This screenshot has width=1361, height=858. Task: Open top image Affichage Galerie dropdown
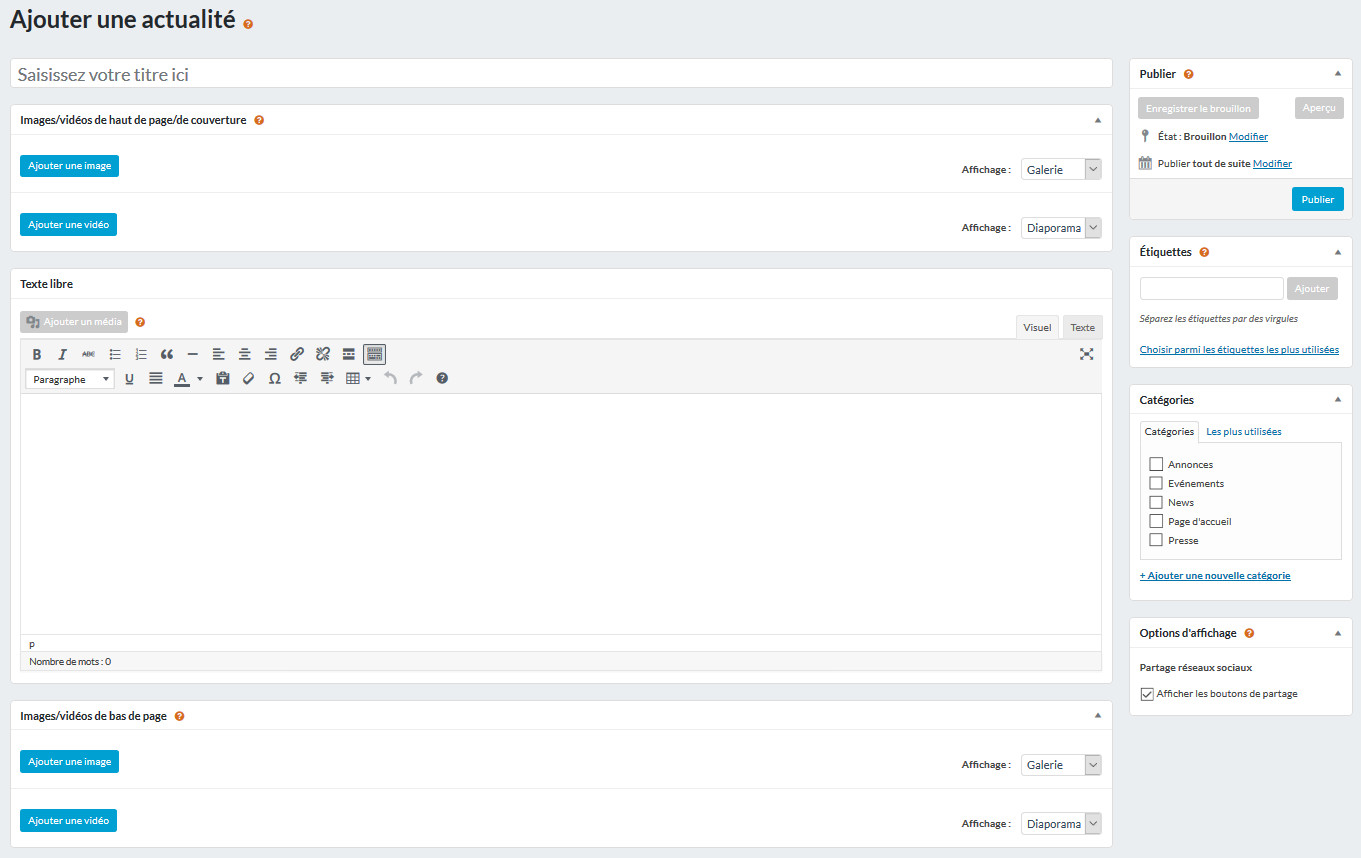point(1061,170)
